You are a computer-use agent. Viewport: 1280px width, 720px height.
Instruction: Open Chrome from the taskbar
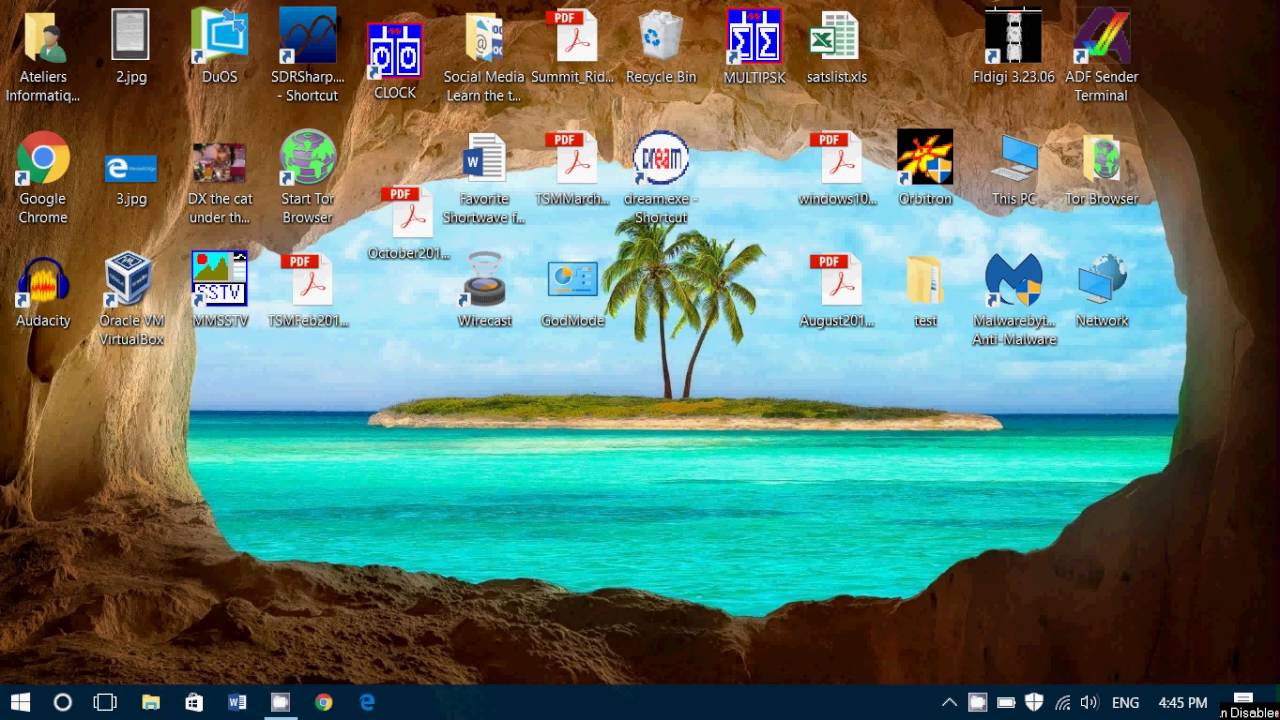pyautogui.click(x=323, y=702)
